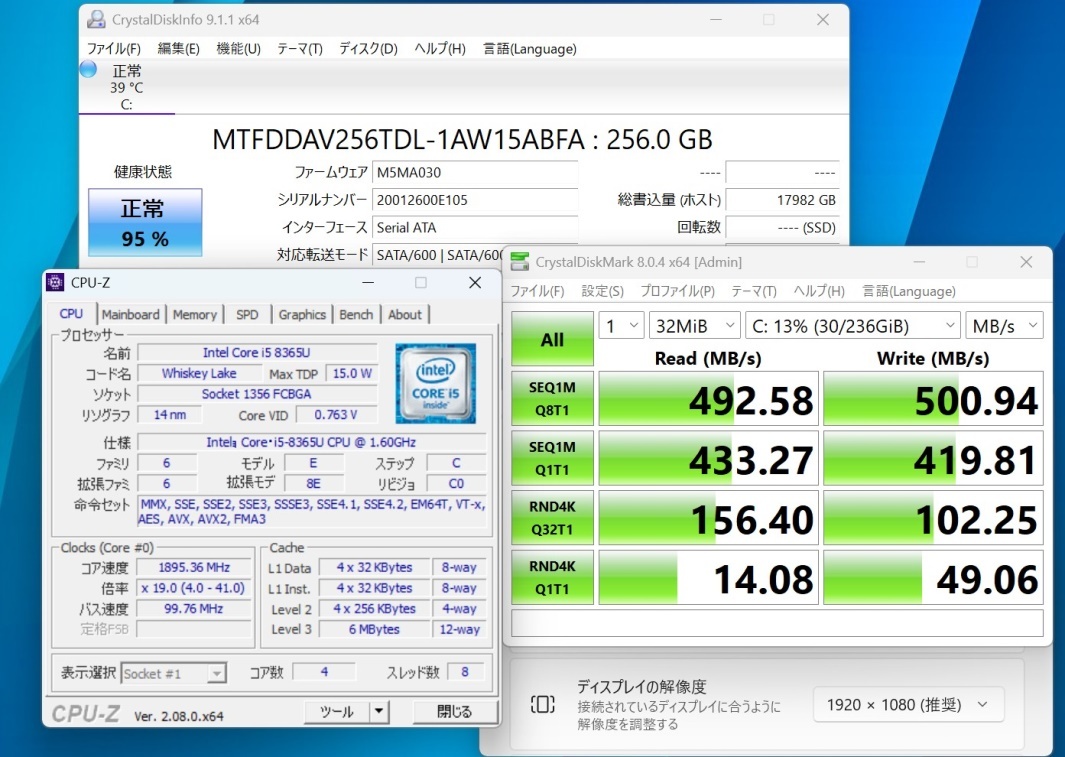The image size is (1065, 757).
Task: Click the Max TDP 15.0 W value
Action: pyautogui.click(x=352, y=373)
